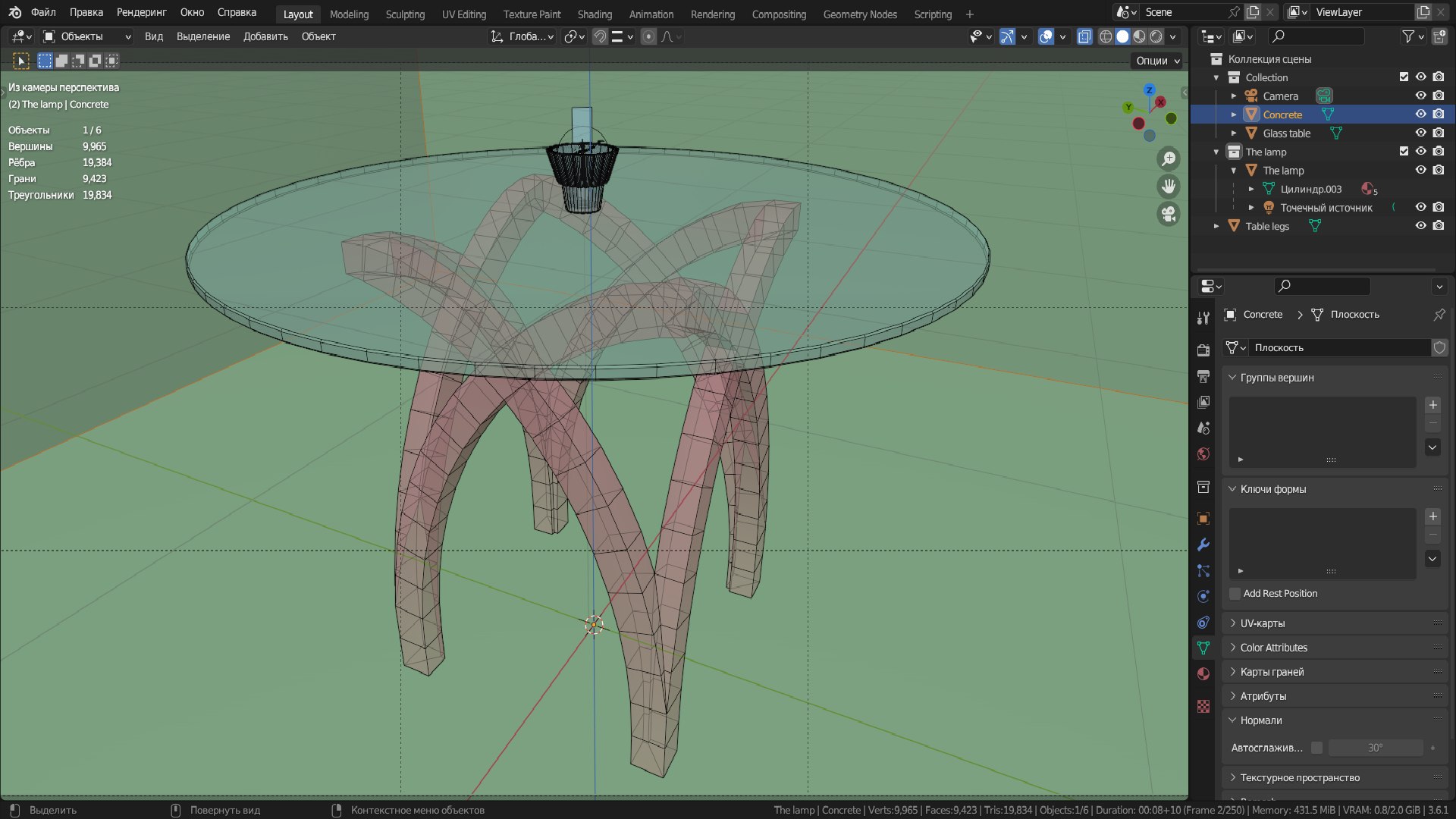Click the mesh name field Плоскость

click(1338, 347)
